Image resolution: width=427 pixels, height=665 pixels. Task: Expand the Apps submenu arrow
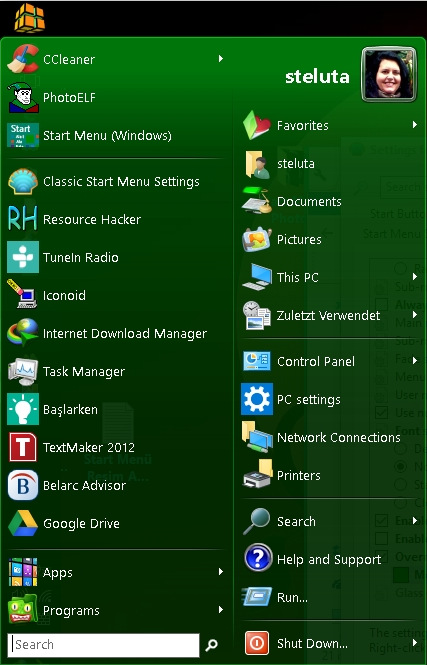pyautogui.click(x=220, y=572)
